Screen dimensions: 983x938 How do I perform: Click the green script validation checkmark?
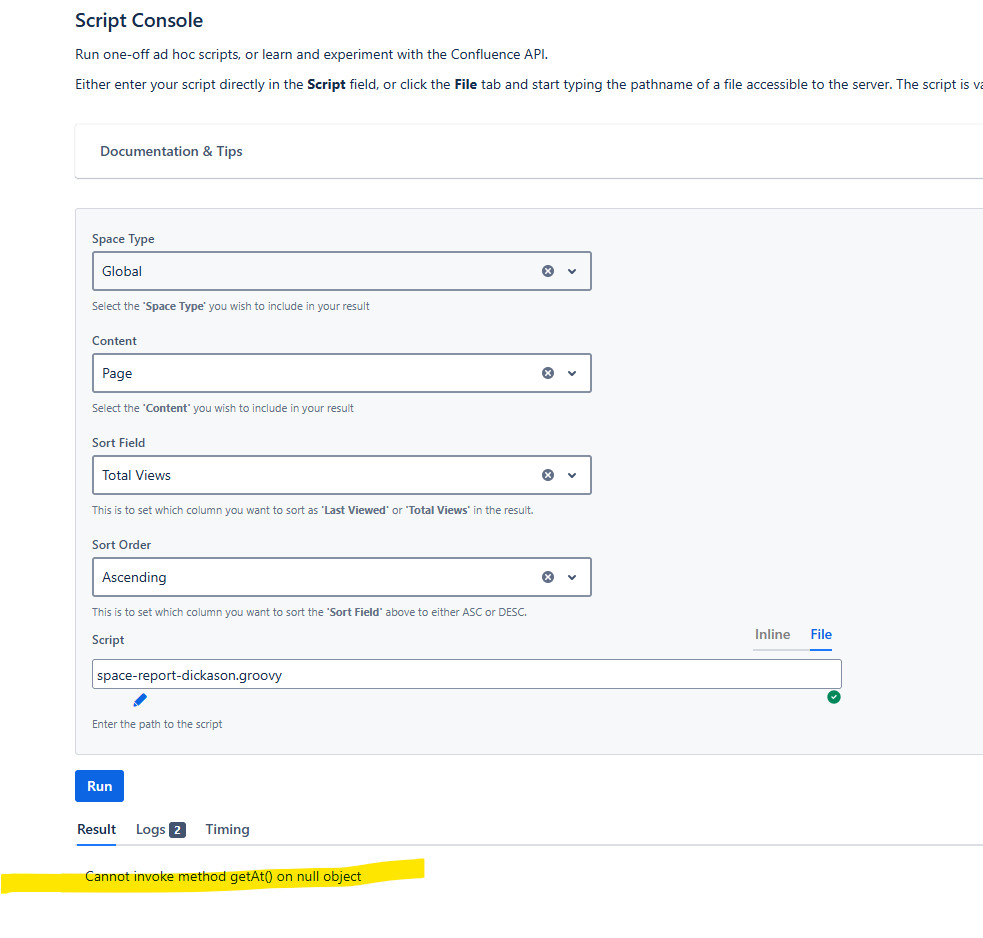point(833,697)
